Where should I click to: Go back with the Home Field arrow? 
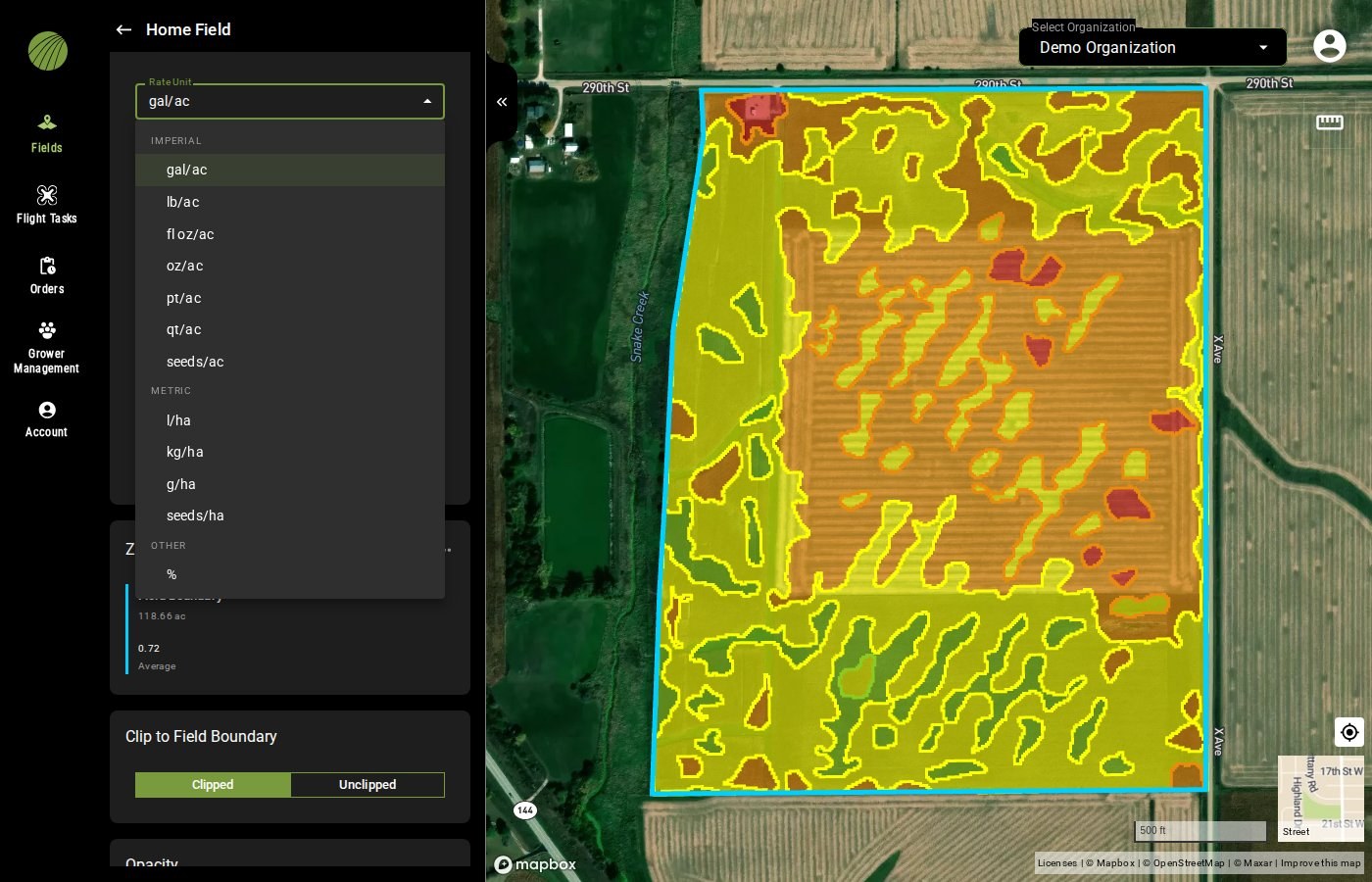(x=123, y=29)
